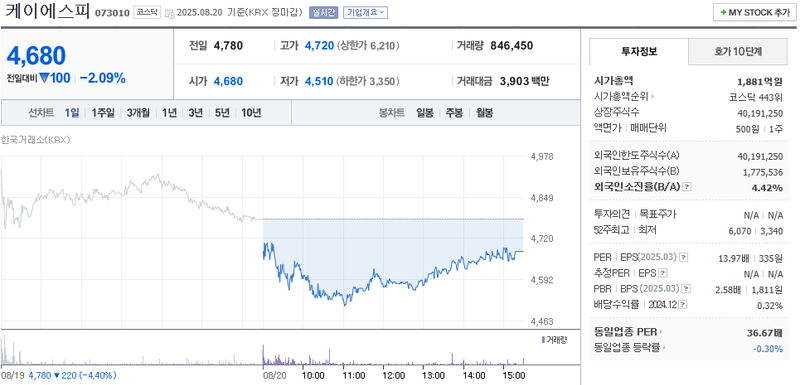Open help icon next to PER EPS(2025.03)
The image size is (800, 385).
[x=684, y=257]
